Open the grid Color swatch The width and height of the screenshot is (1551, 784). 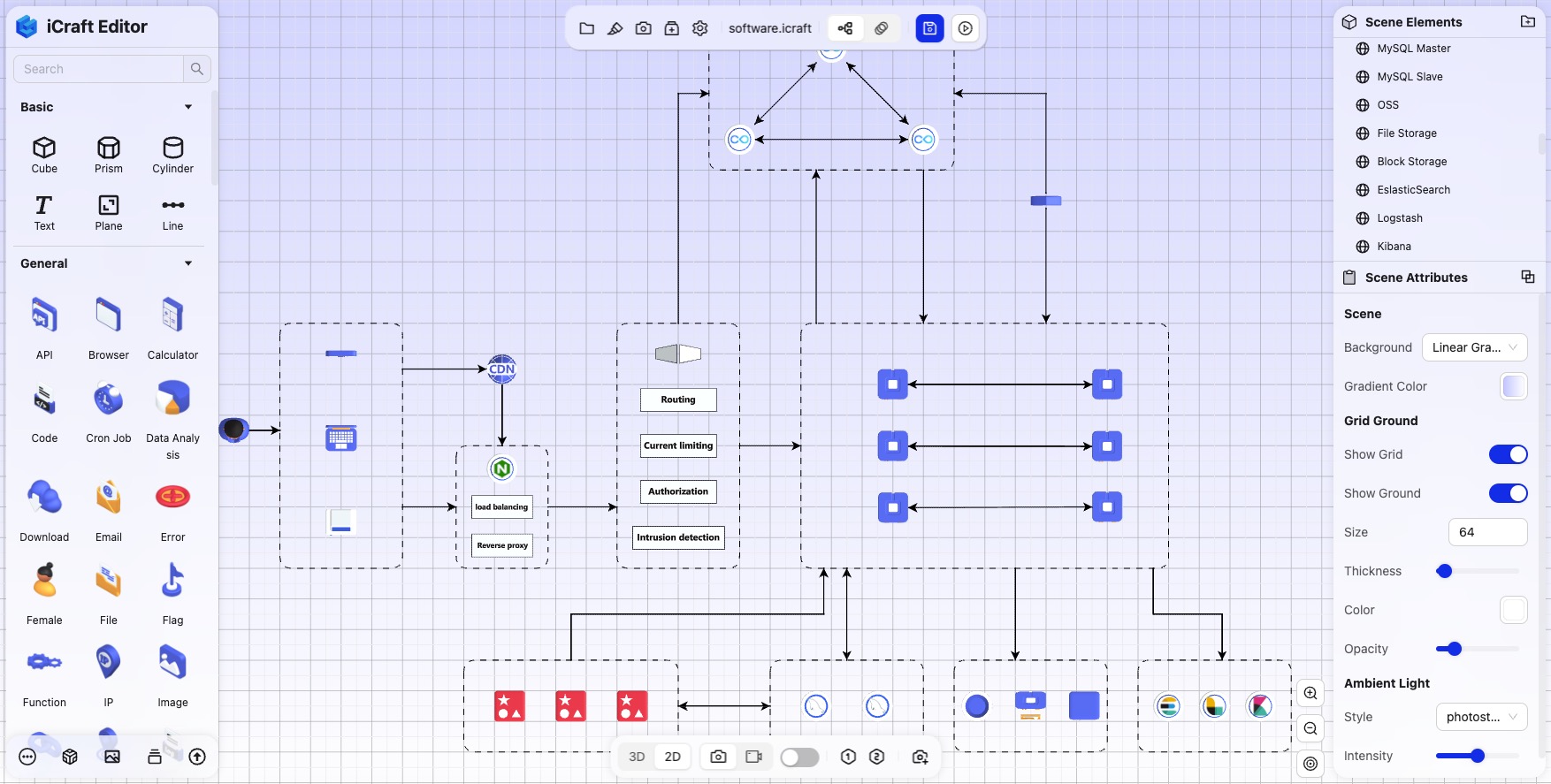pyautogui.click(x=1514, y=610)
